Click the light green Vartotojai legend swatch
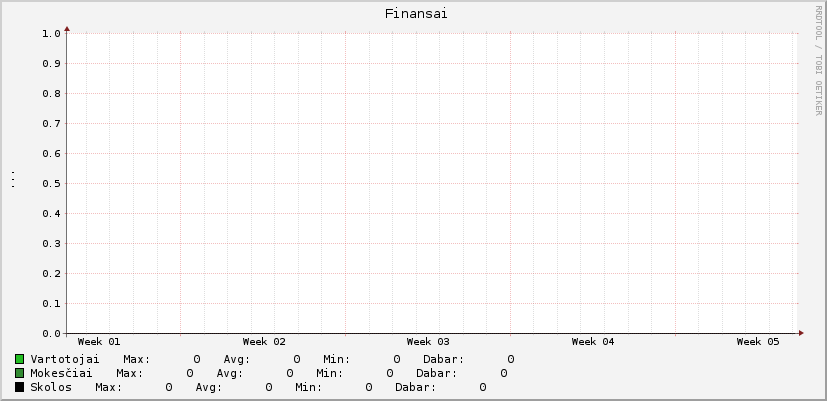 tap(19, 359)
